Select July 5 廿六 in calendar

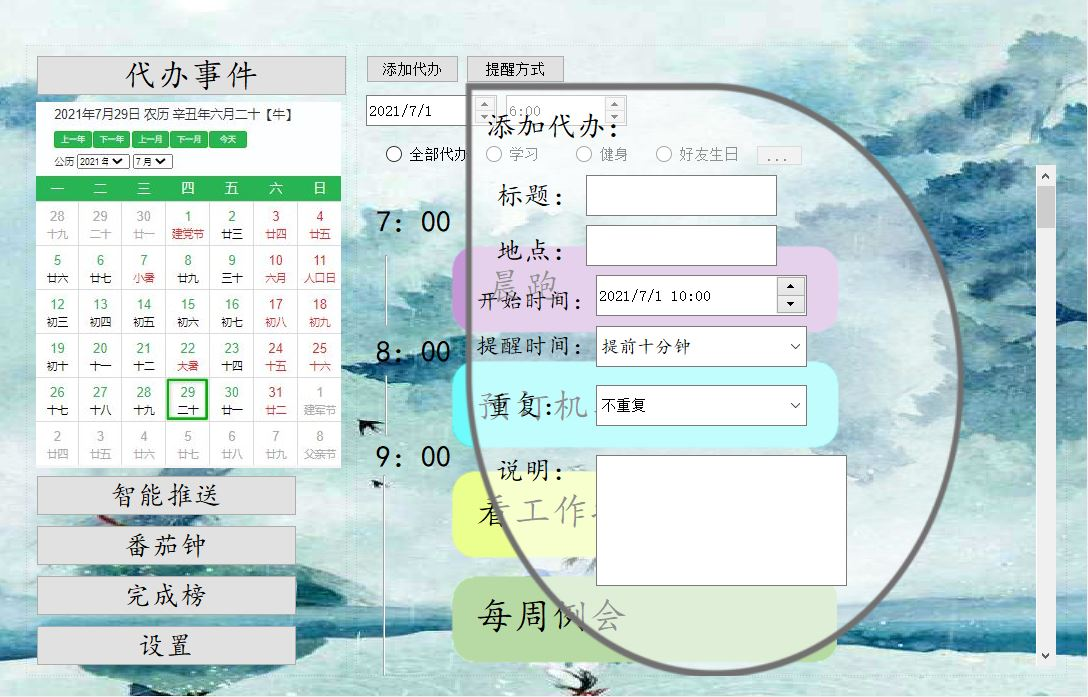[58, 268]
